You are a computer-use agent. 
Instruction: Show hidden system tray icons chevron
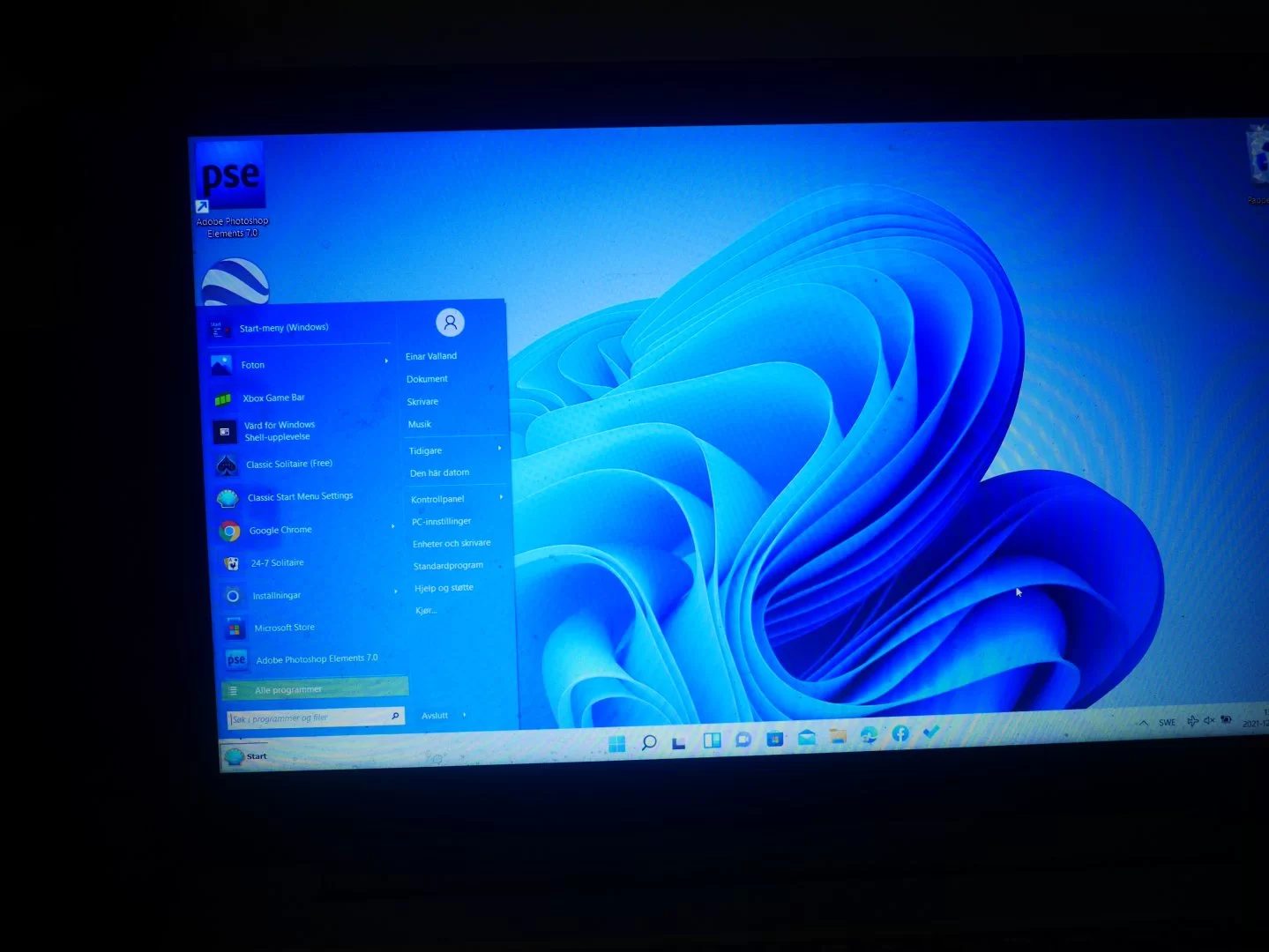pyautogui.click(x=1143, y=723)
